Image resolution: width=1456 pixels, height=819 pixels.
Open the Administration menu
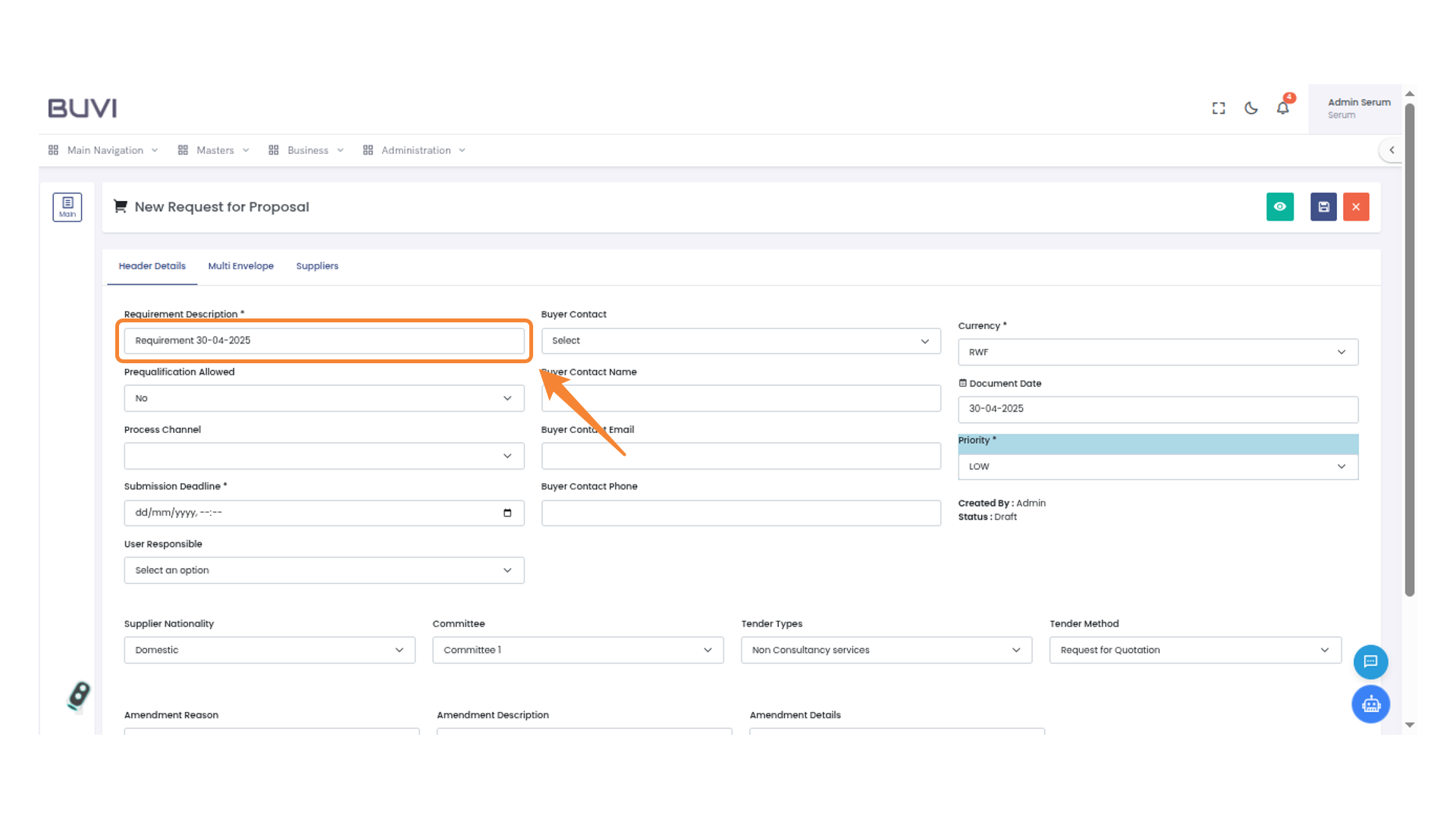coord(414,149)
